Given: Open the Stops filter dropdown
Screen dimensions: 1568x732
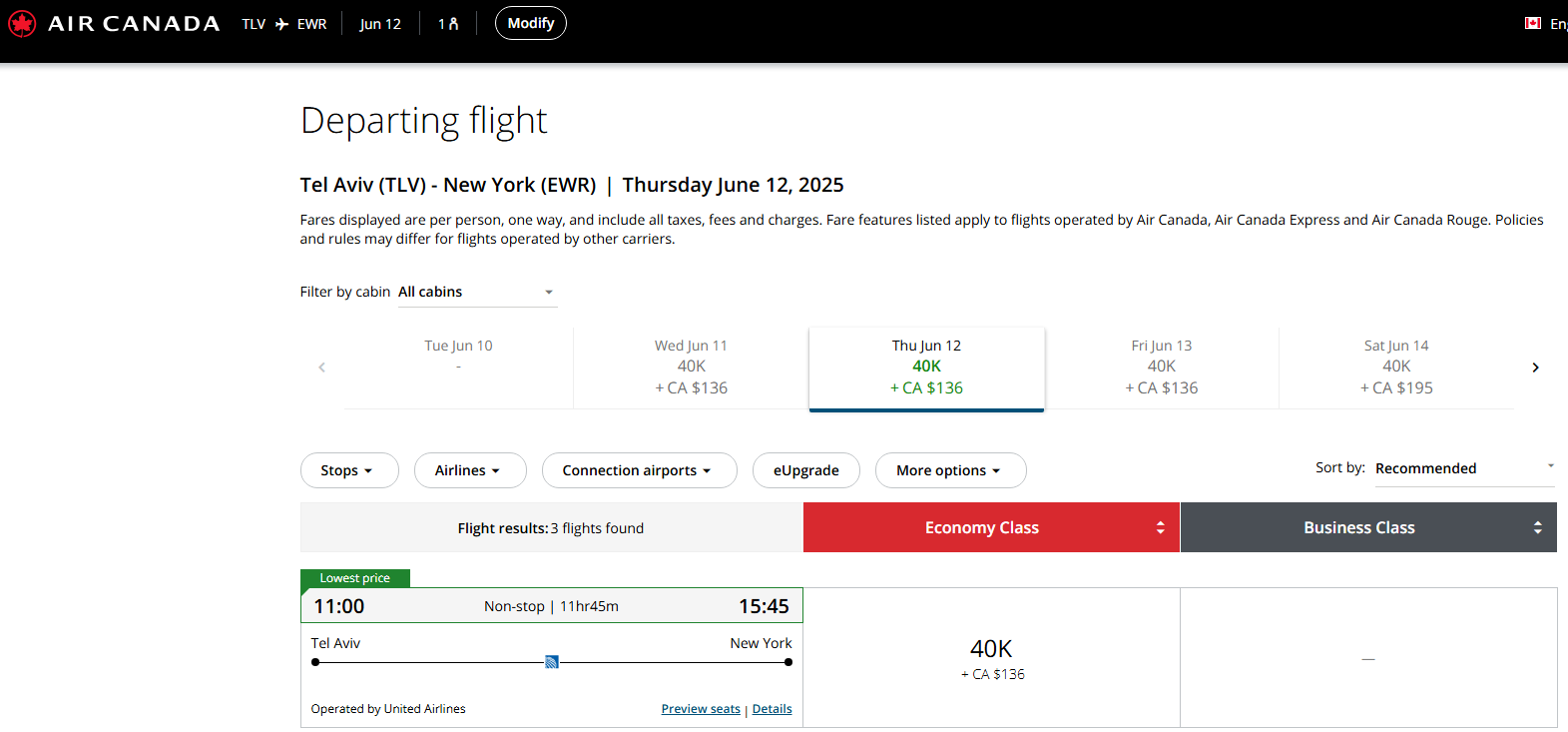Looking at the screenshot, I should 349,470.
